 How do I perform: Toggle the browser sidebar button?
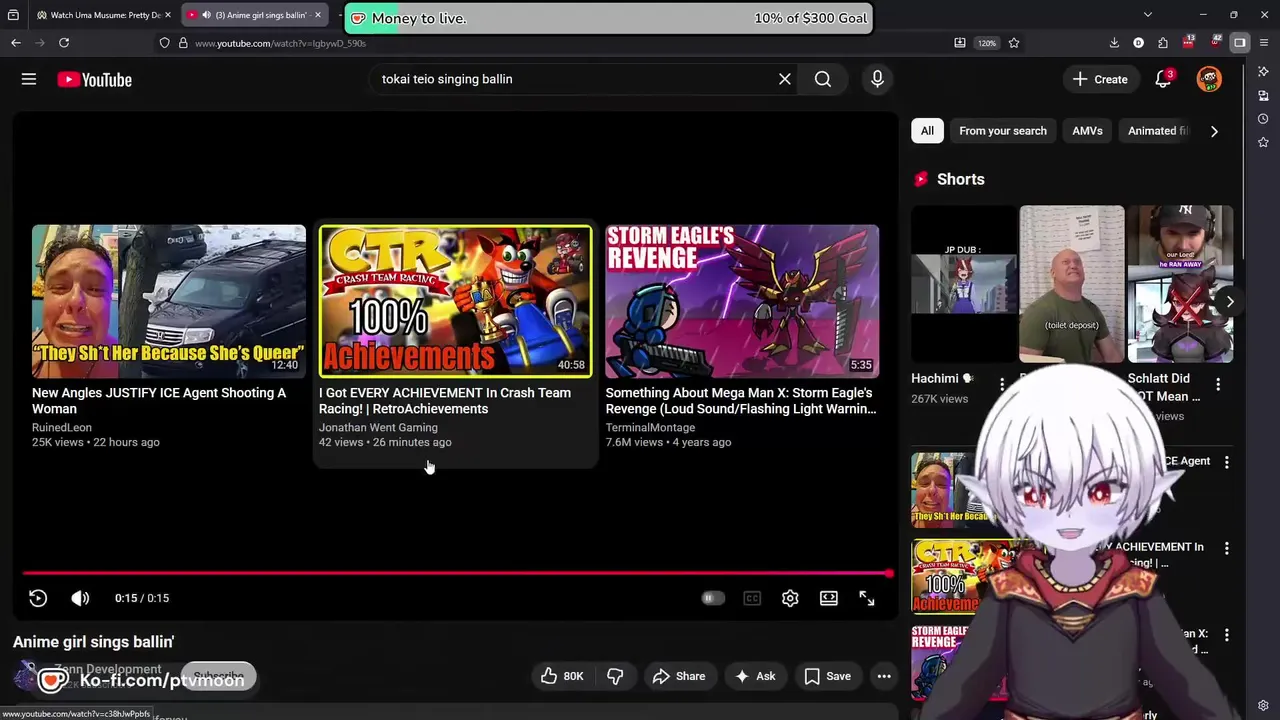pos(1240,43)
